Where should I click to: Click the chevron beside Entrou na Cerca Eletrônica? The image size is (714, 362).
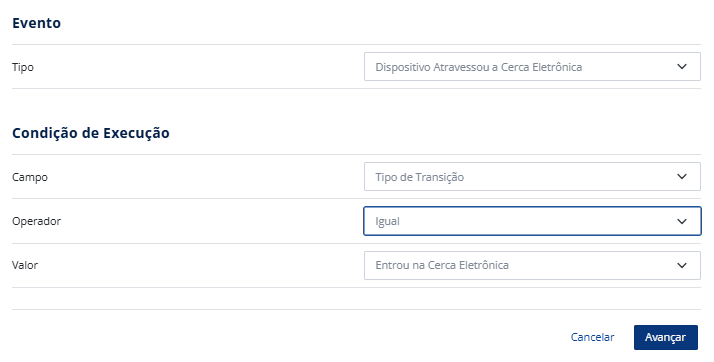point(682,265)
